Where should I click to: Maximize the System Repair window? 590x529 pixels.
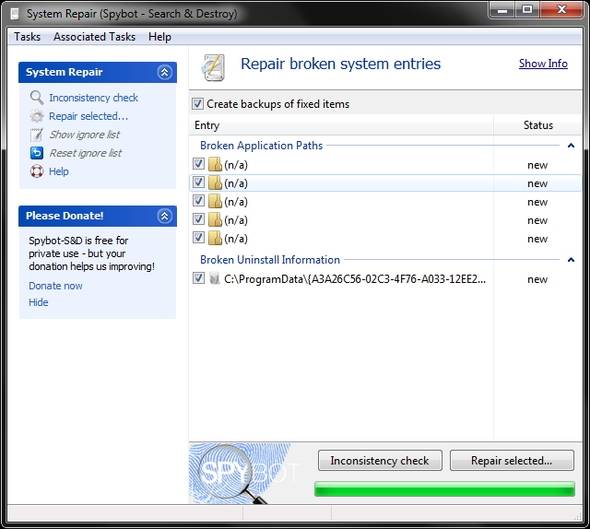point(527,10)
